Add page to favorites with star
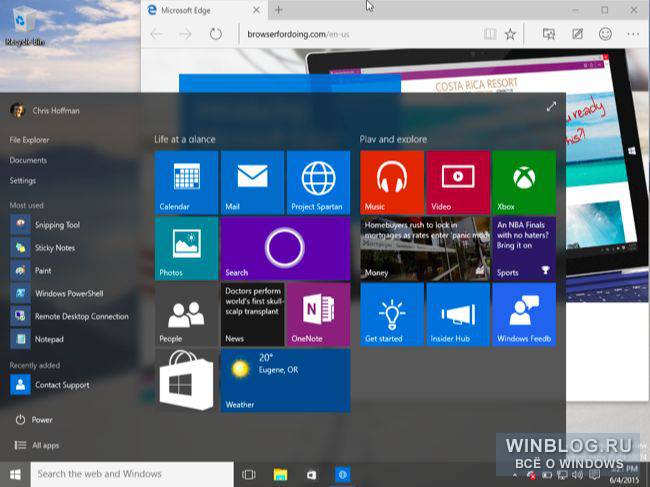This screenshot has width=650, height=487. click(x=510, y=34)
